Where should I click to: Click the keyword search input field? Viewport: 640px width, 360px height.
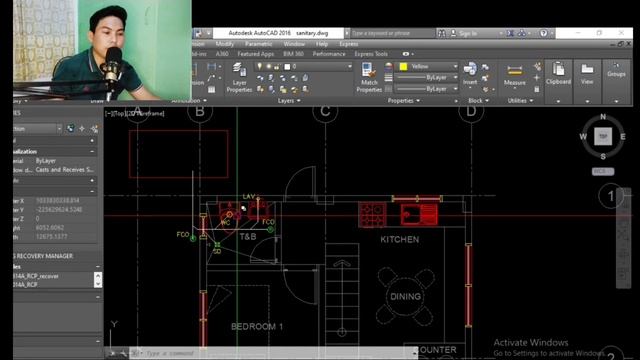[x=392, y=33]
